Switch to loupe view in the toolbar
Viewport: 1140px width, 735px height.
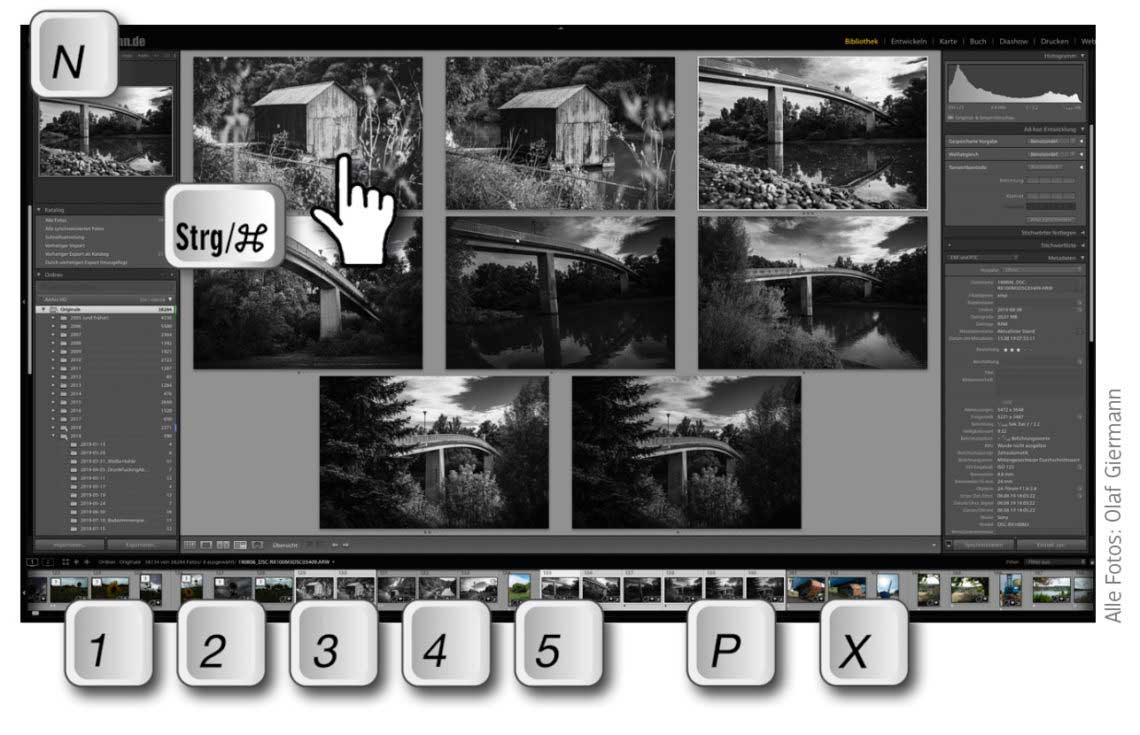pyautogui.click(x=206, y=545)
